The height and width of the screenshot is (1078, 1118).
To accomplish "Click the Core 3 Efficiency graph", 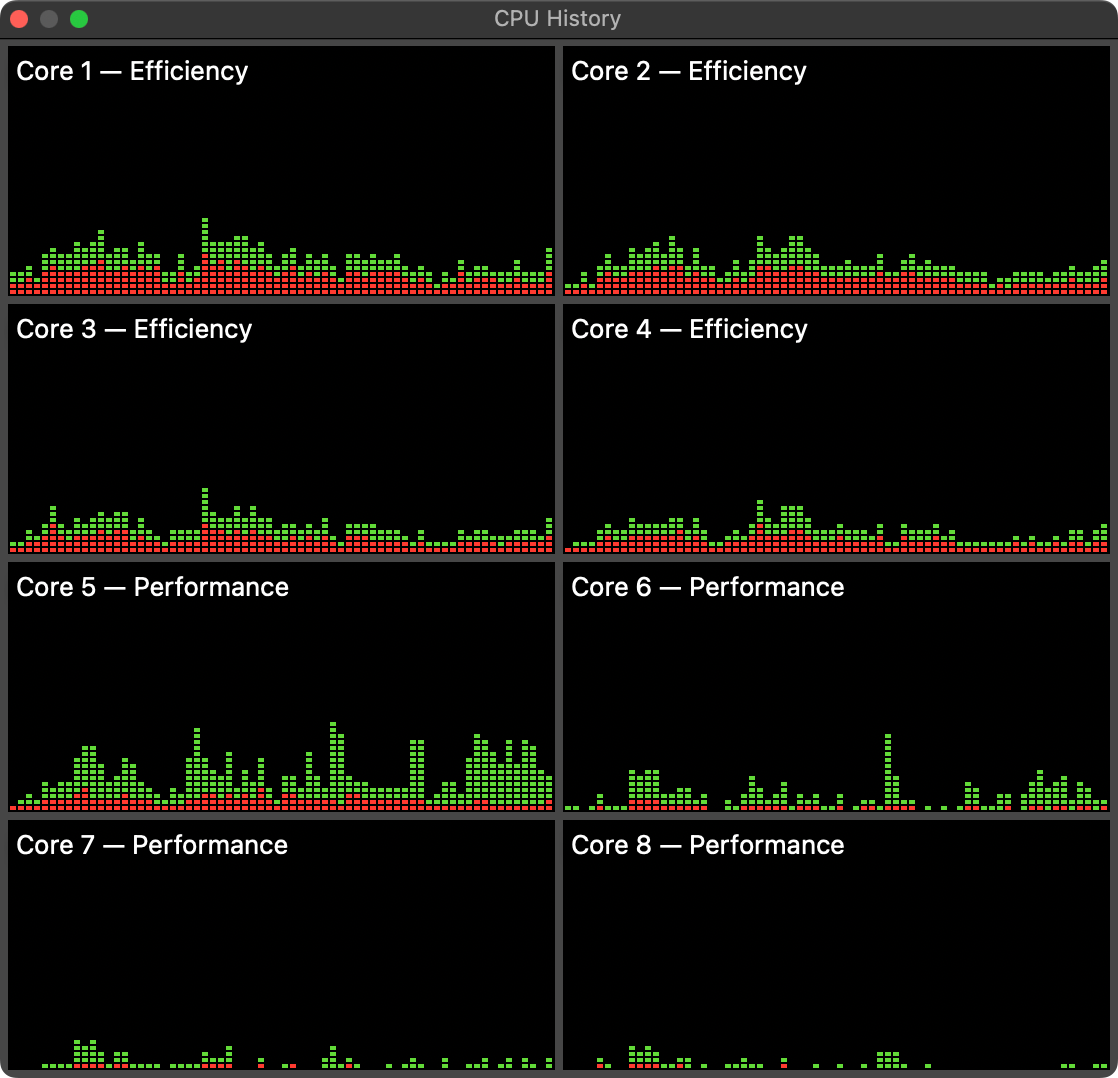I will [x=280, y=430].
